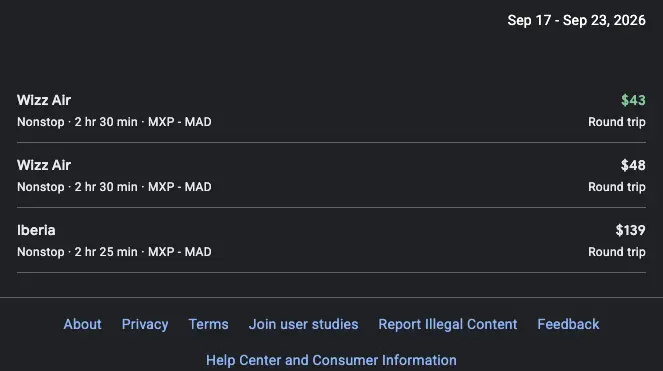This screenshot has height=371, width=663.
Task: Open the About link
Action: coord(82,324)
